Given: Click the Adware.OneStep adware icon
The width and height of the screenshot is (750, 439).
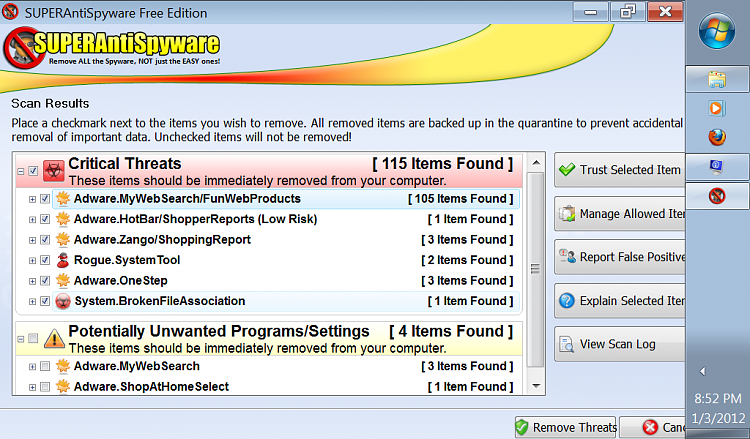Looking at the screenshot, I should click(x=63, y=281).
